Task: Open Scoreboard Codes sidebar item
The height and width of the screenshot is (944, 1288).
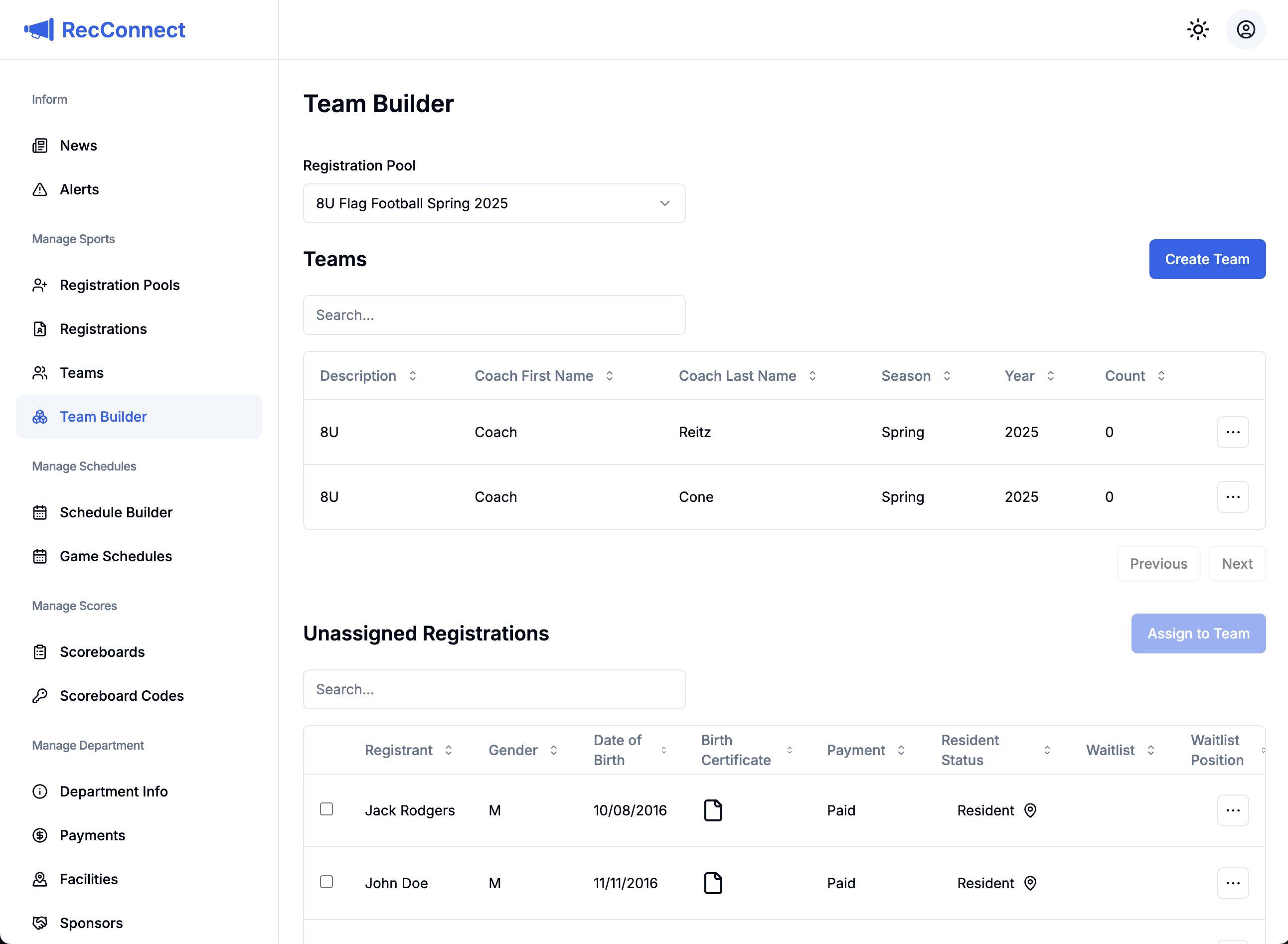Action: 122,695
